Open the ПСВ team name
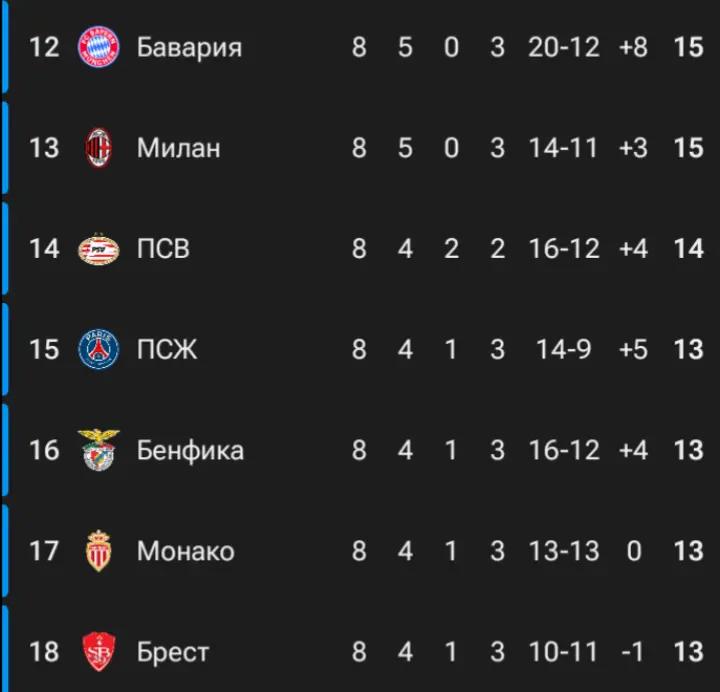The height and width of the screenshot is (692, 720). tap(163, 249)
